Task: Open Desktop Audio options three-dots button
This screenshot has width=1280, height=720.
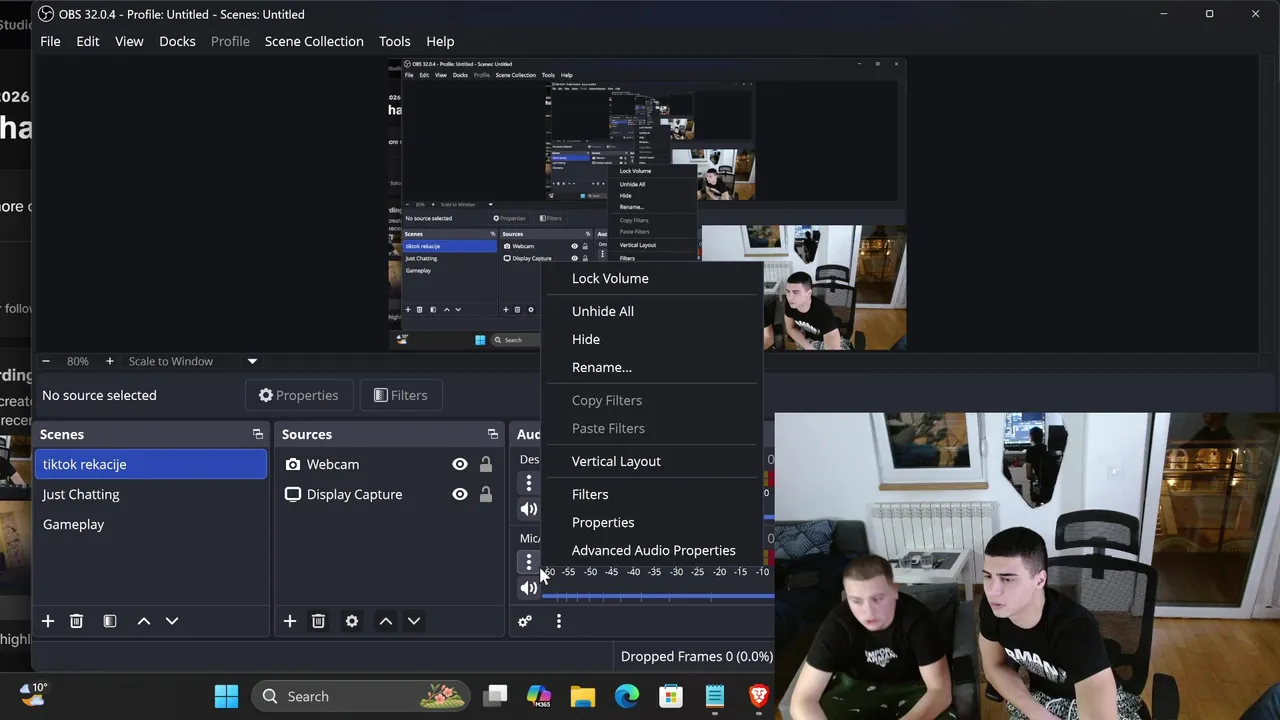Action: (x=529, y=483)
